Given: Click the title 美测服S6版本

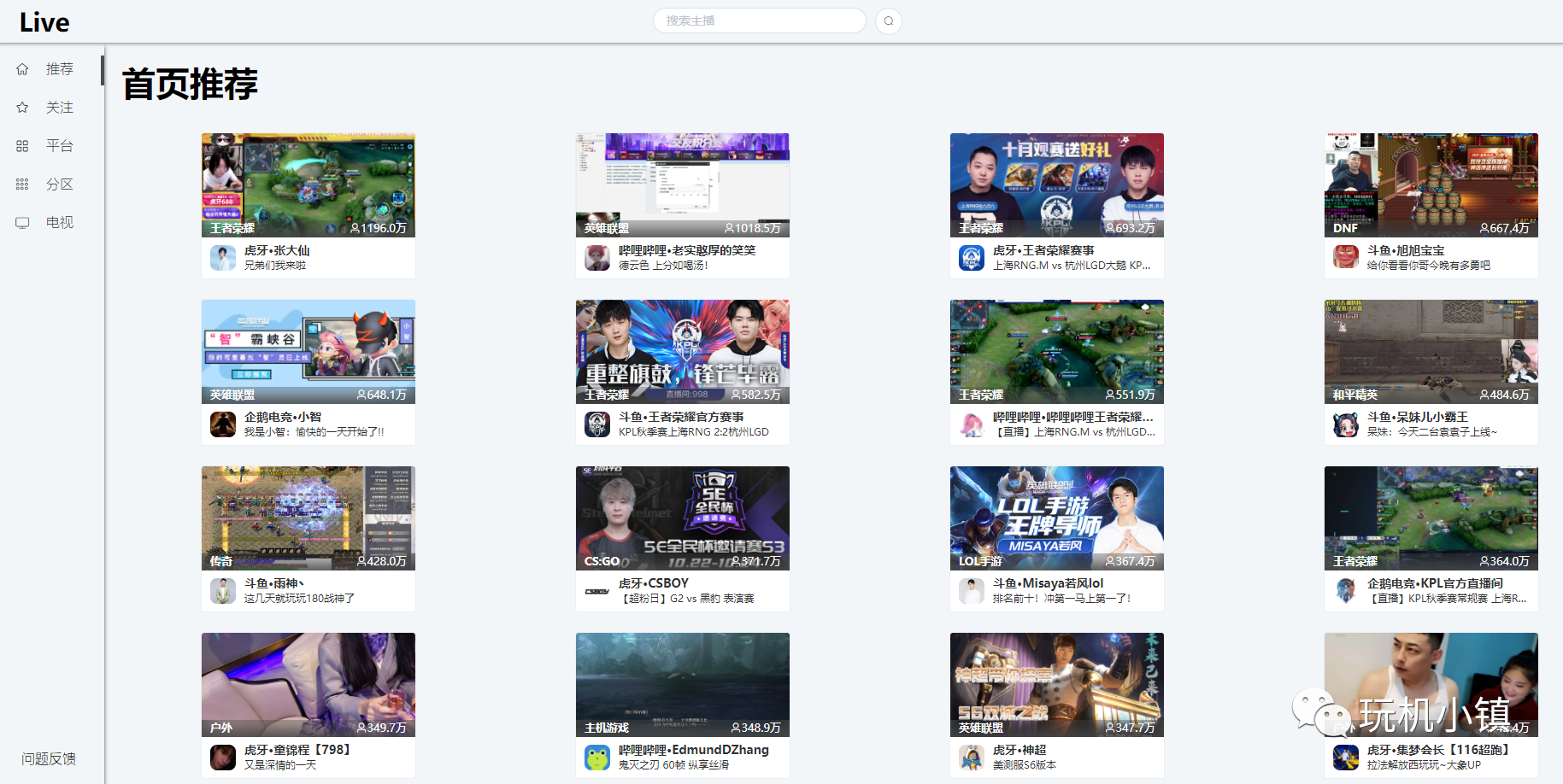Looking at the screenshot, I should click(1025, 765).
